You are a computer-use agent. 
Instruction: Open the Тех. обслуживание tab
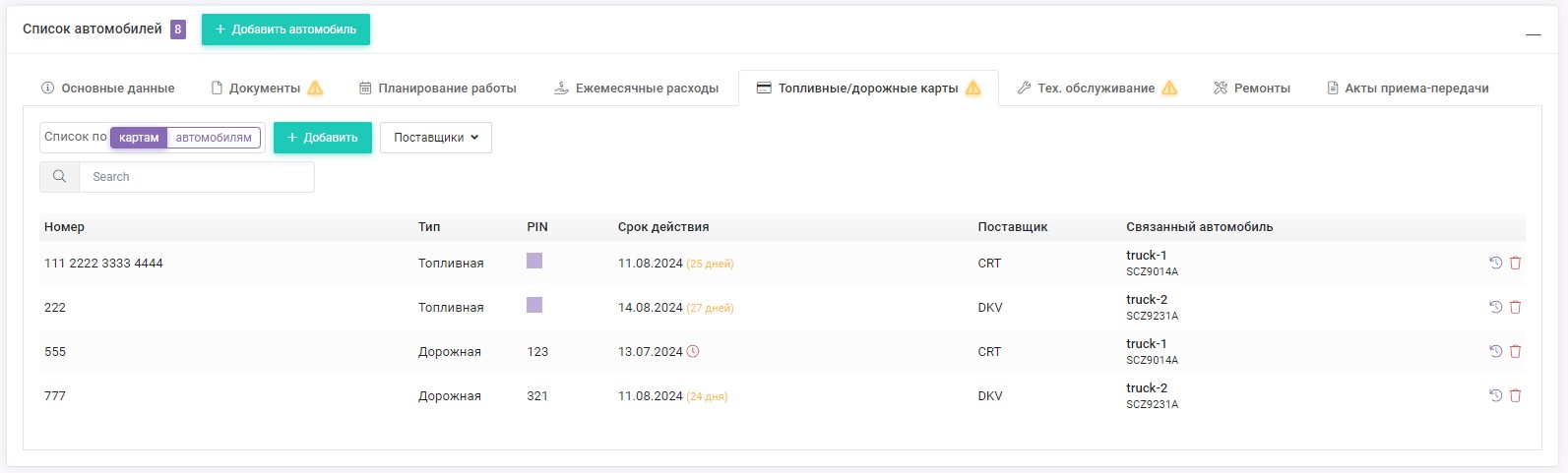click(1097, 88)
